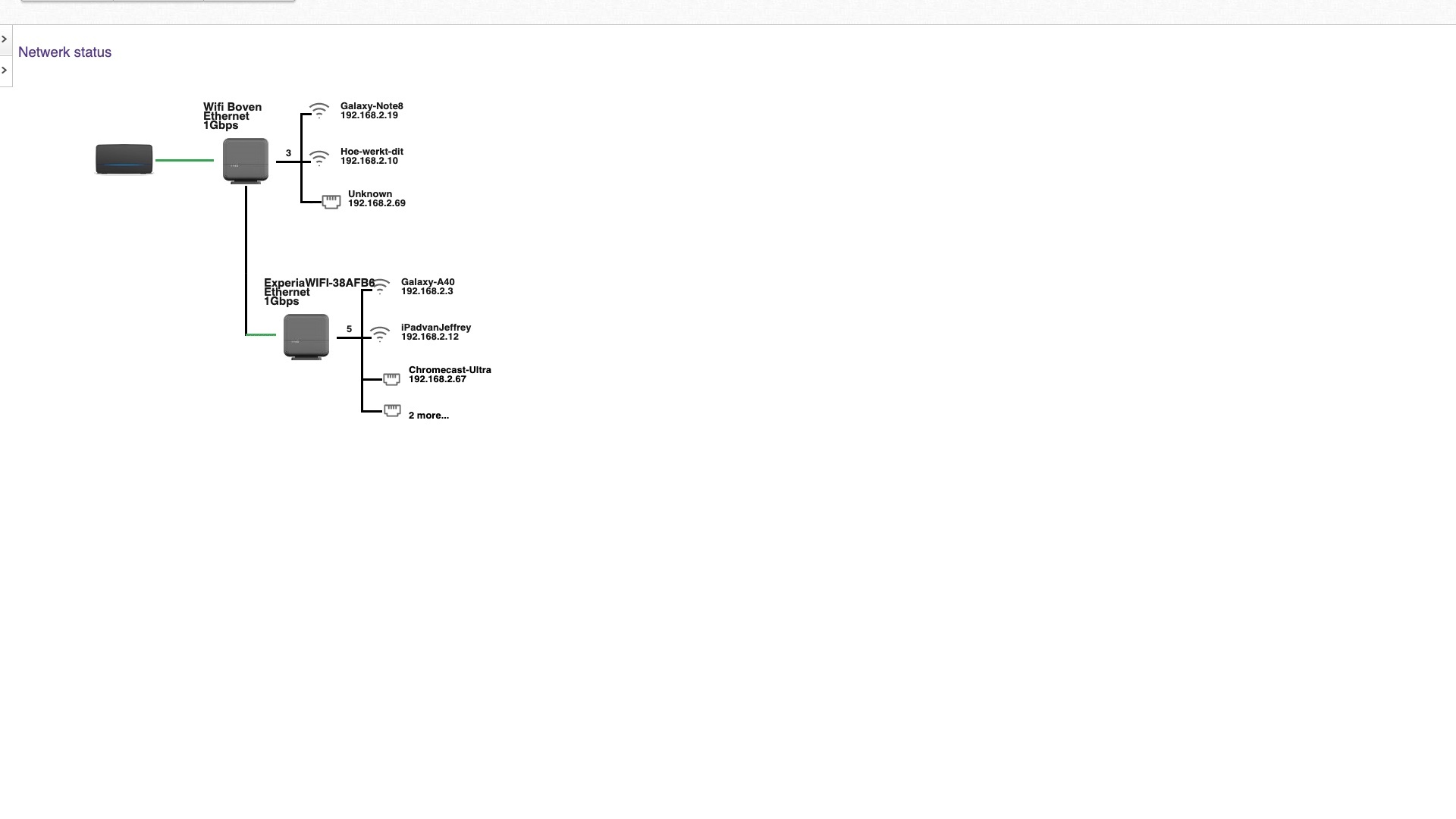
Task: Click the main modem device icon
Action: click(123, 159)
